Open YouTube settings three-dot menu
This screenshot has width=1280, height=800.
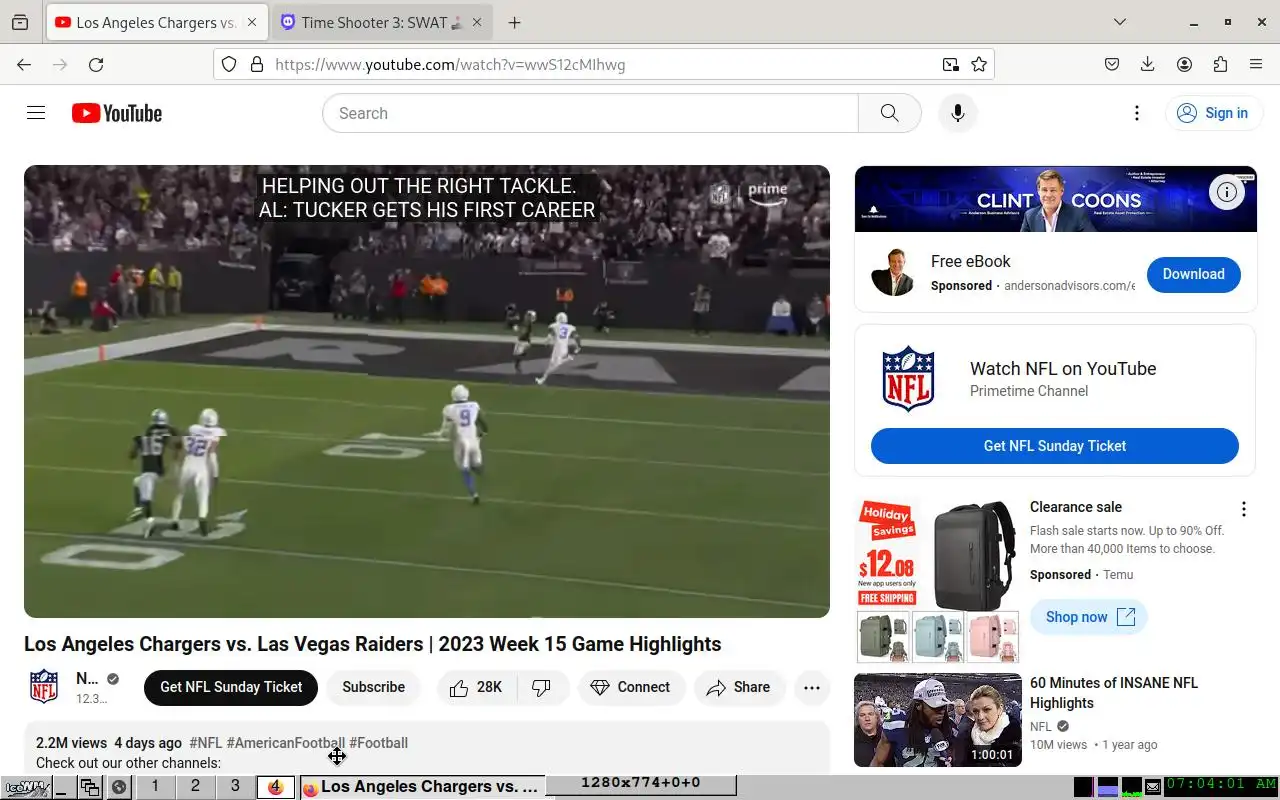click(x=1136, y=113)
